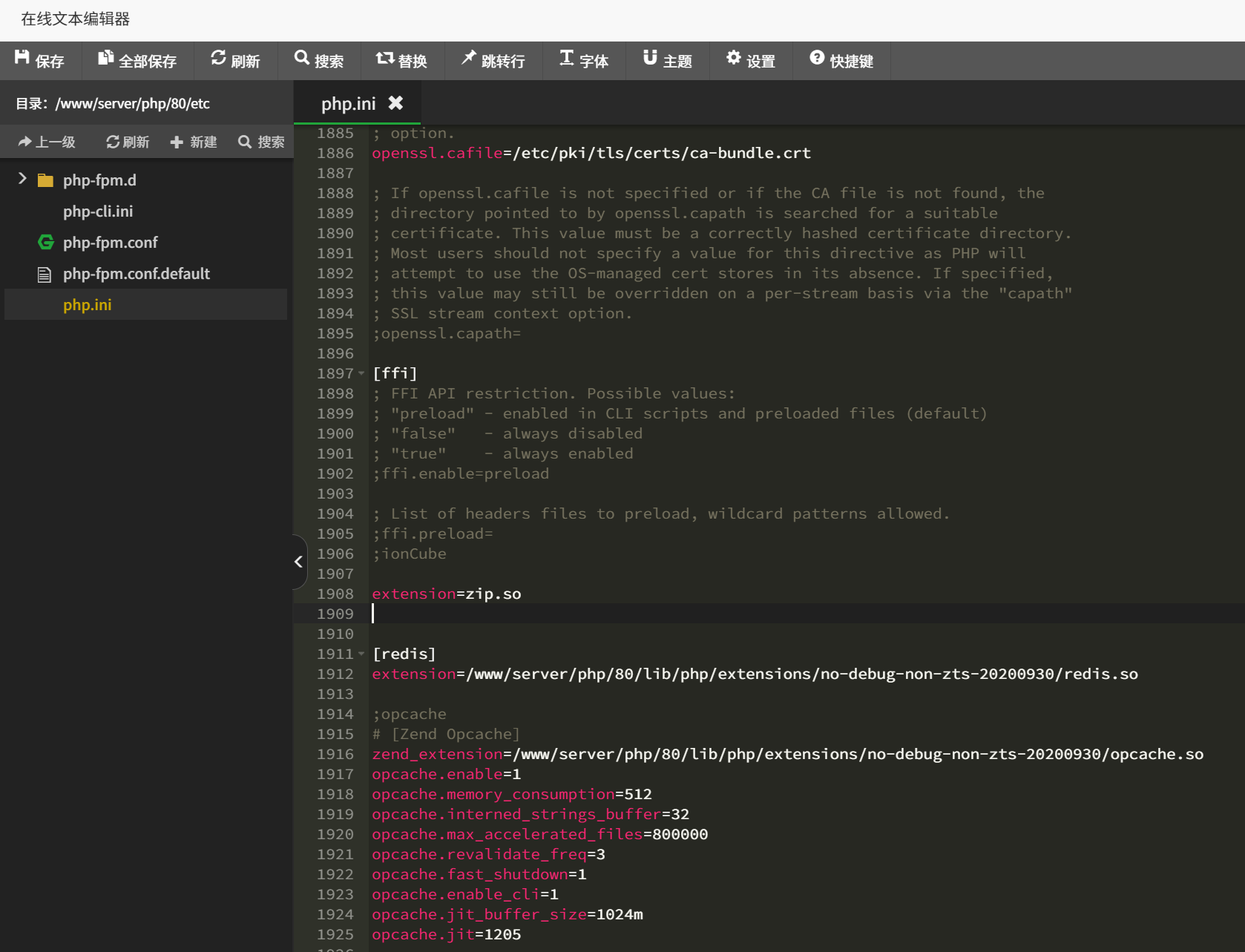1245x952 pixels.
Task: Click opcache.max_accelerated_files=800000 line
Action: pos(540,834)
